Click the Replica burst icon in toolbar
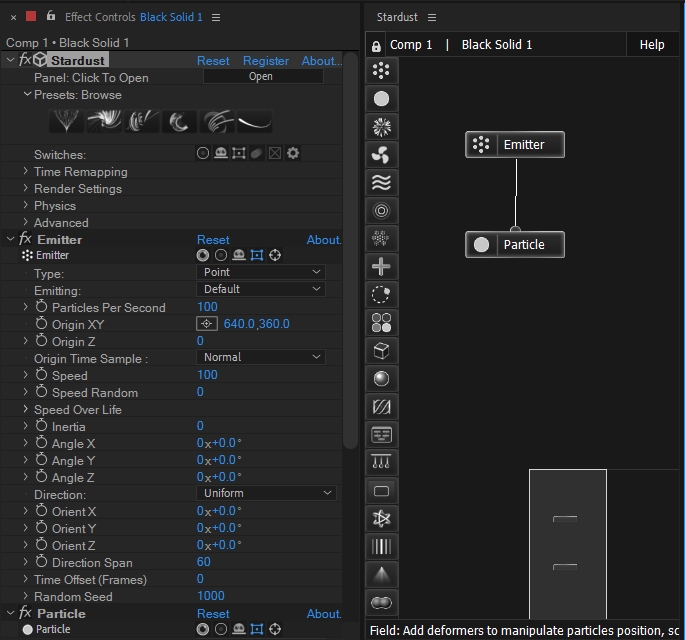The image size is (685, 640). pyautogui.click(x=381, y=127)
